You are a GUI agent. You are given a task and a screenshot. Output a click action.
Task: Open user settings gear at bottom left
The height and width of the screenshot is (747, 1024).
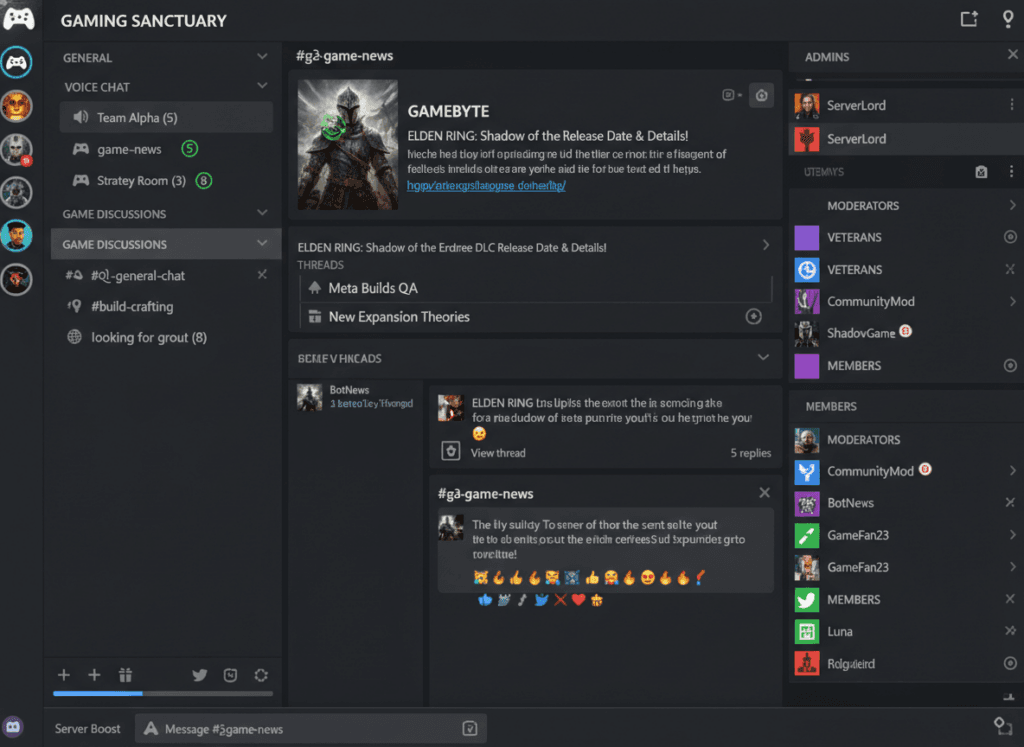(260, 675)
